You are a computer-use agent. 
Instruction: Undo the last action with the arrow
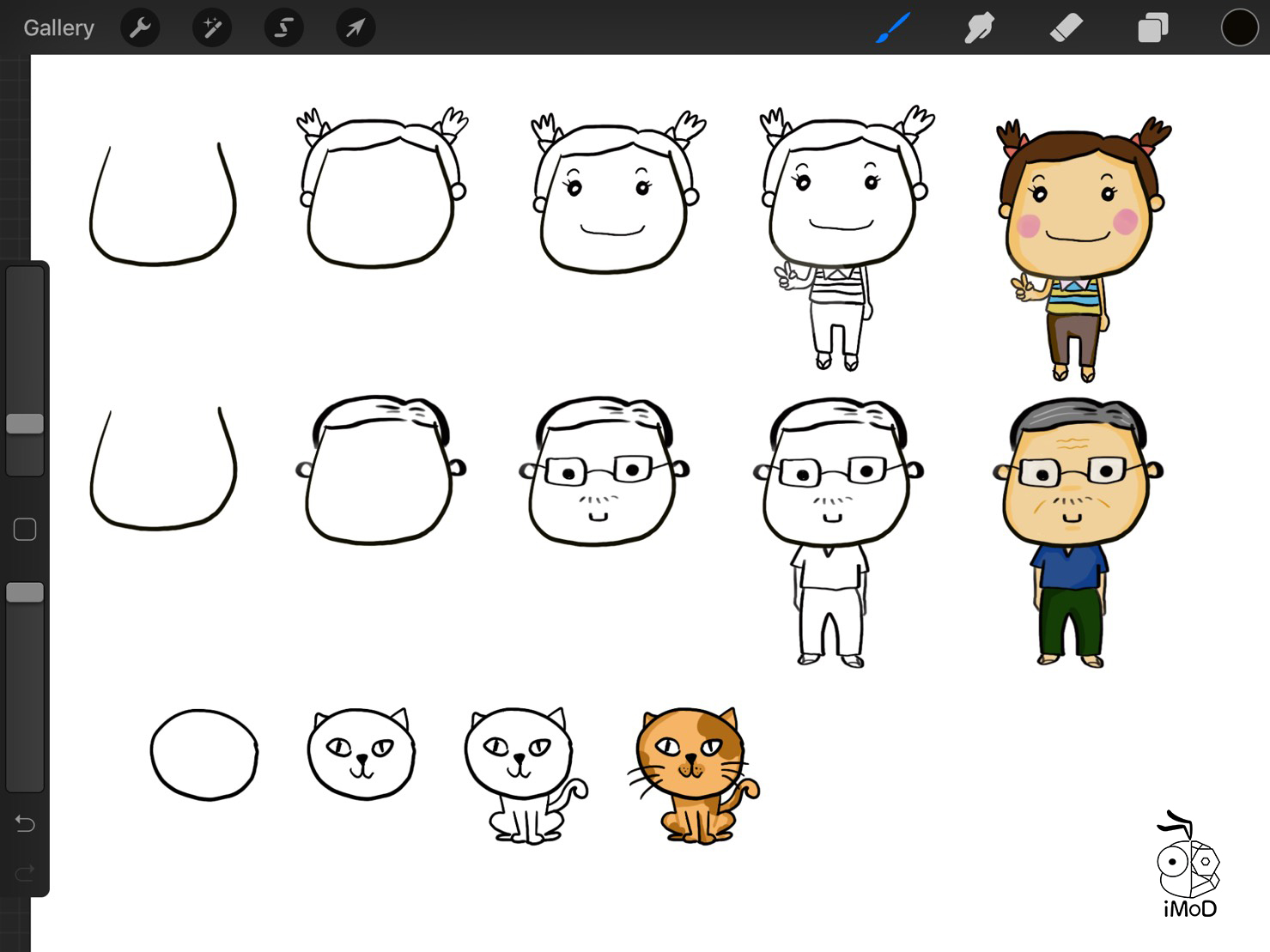(x=25, y=824)
